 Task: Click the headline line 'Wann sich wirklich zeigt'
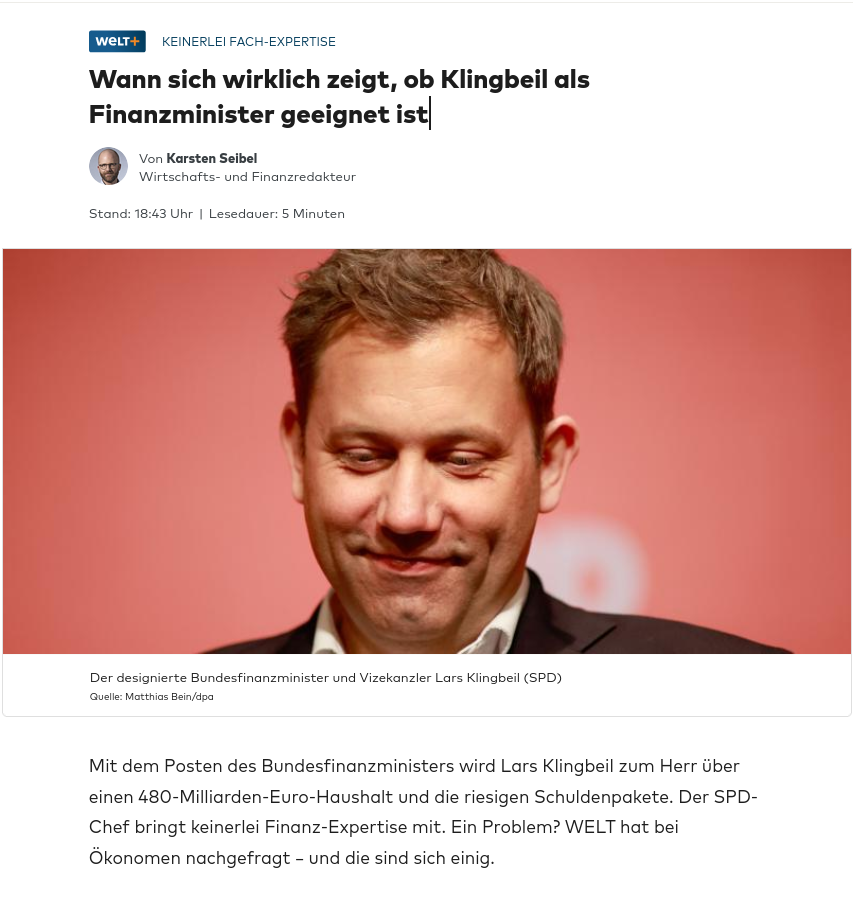click(243, 80)
